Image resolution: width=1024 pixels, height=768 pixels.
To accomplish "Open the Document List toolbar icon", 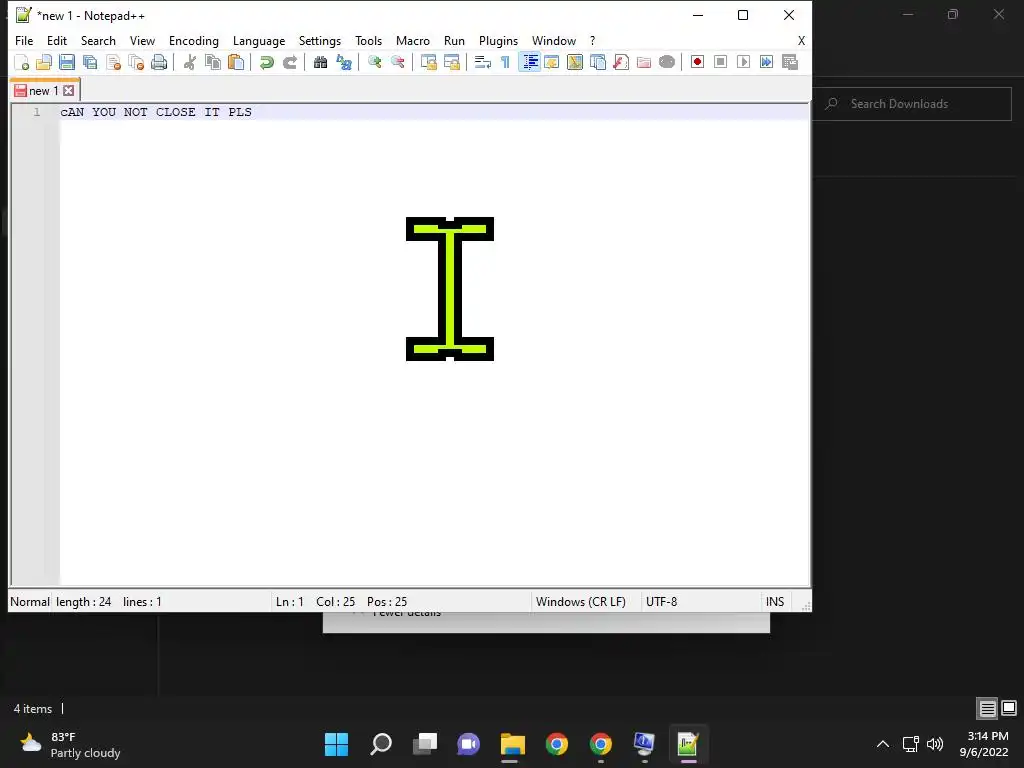I will pyautogui.click(x=598, y=63).
